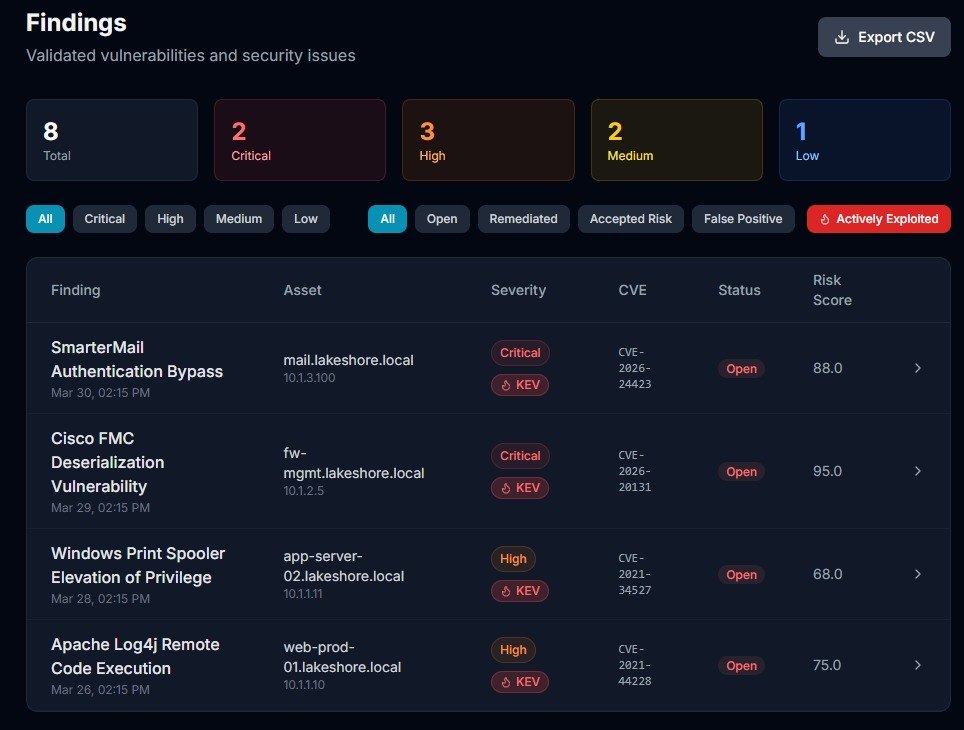Filter by Open status chip
The height and width of the screenshot is (730, 964).
click(442, 219)
